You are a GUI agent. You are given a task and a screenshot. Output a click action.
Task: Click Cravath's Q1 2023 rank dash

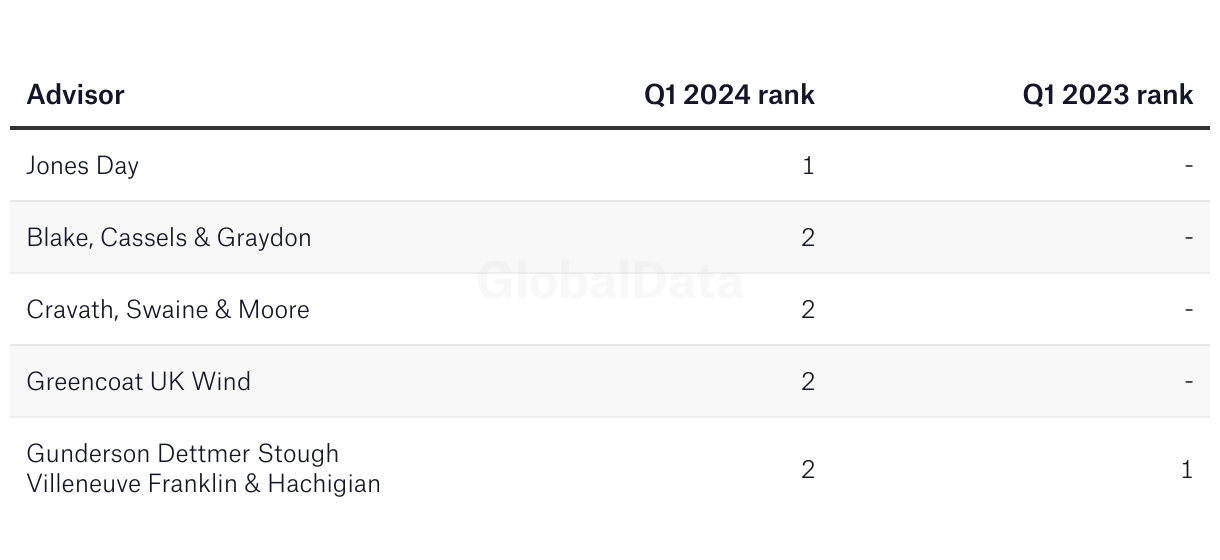pyautogui.click(x=1189, y=309)
